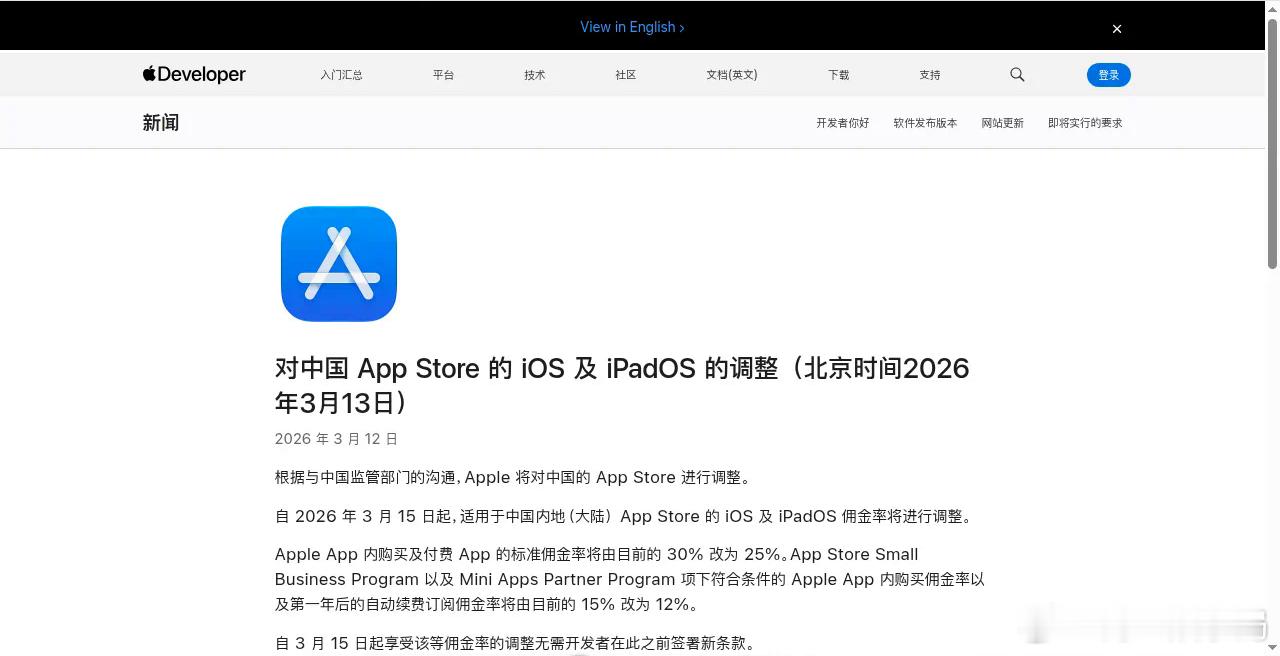The height and width of the screenshot is (656, 1280).
Task: Open the 软件发布版本 tab
Action: coord(925,123)
